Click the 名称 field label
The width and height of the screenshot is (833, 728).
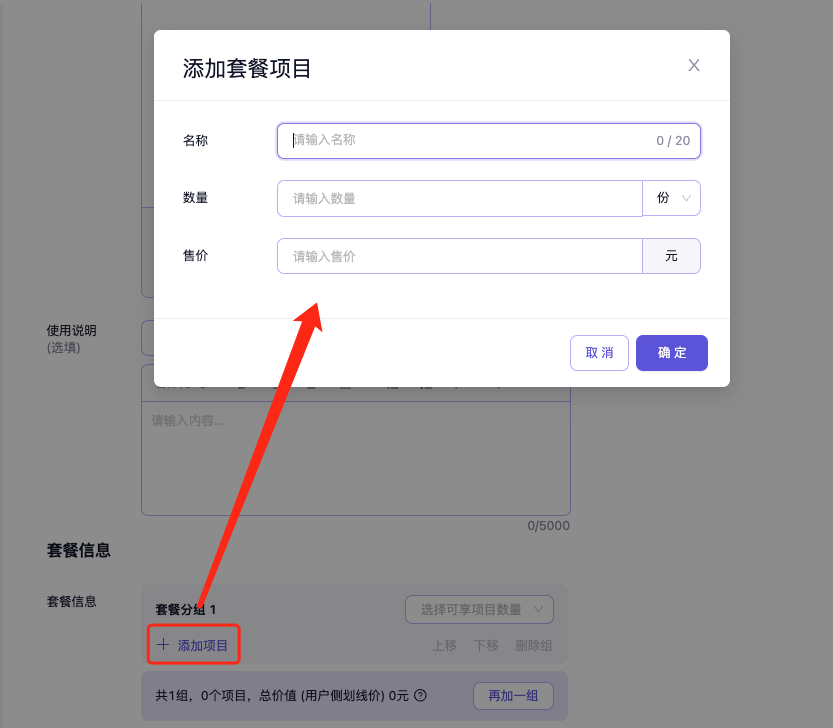195,141
